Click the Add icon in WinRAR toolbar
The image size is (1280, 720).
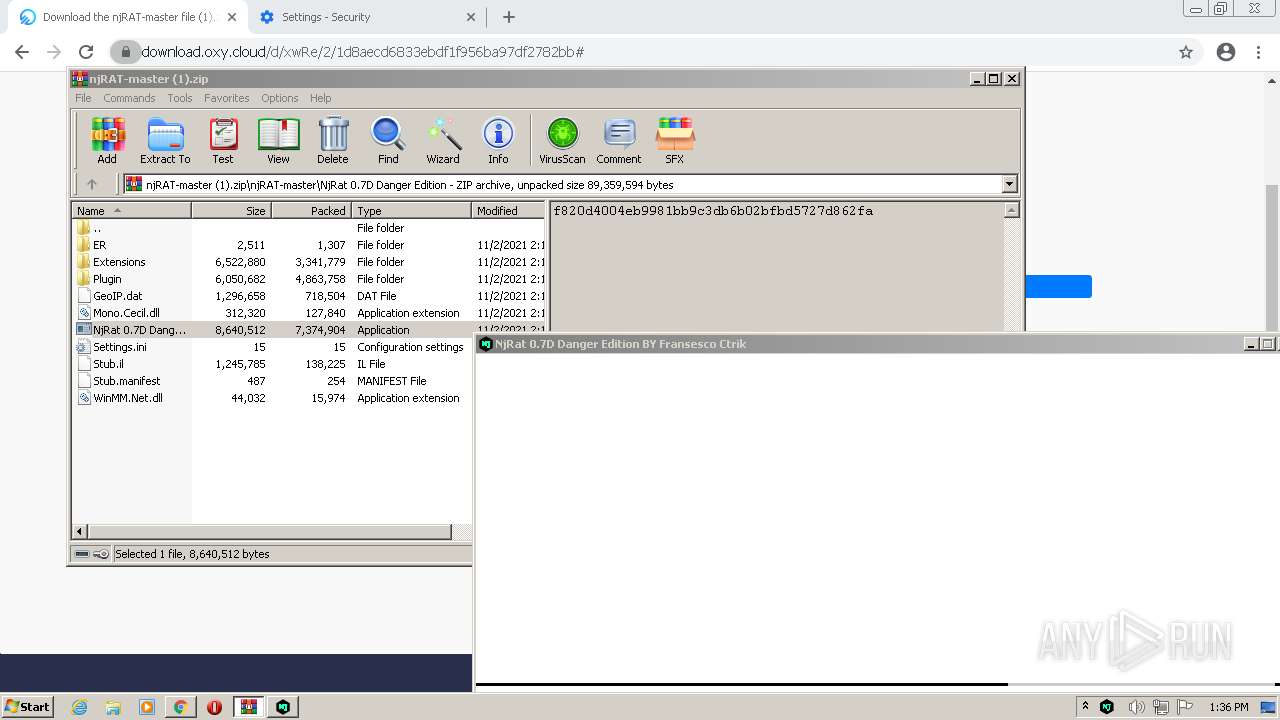tap(107, 140)
